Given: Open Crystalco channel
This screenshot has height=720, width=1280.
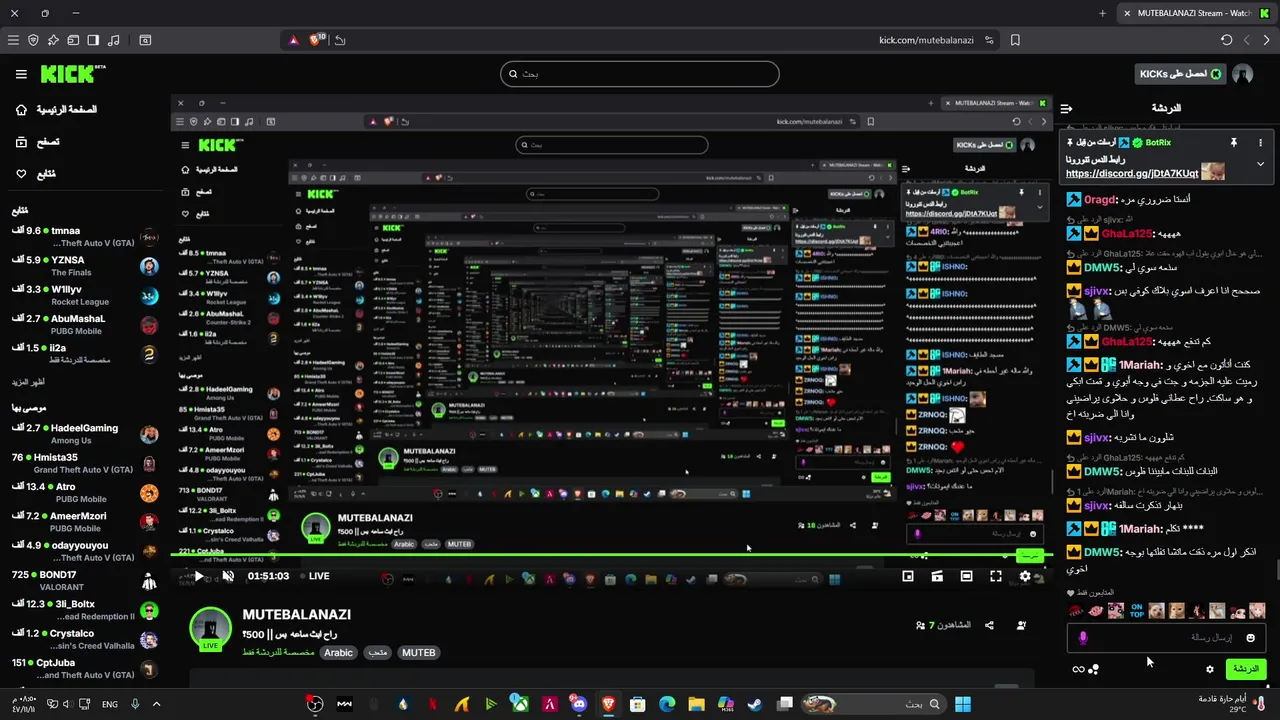Looking at the screenshot, I should tap(85, 639).
